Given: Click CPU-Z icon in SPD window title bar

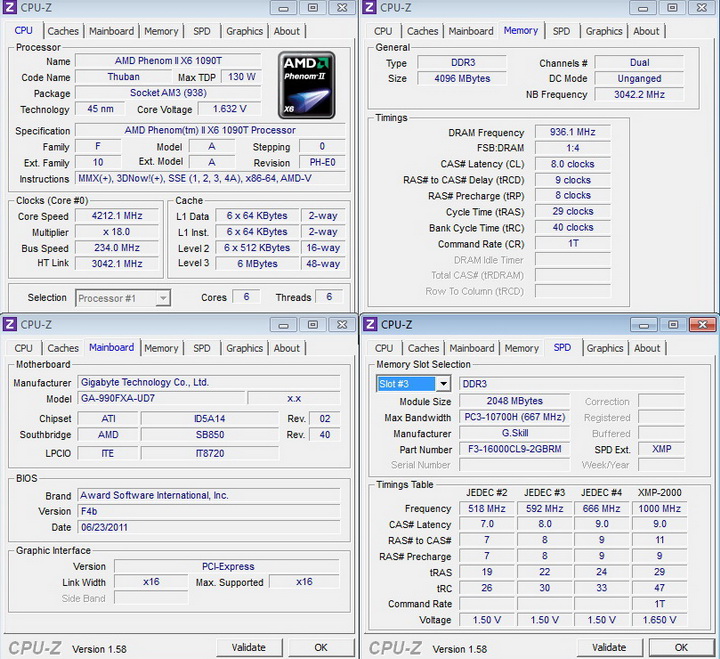Looking at the screenshot, I should pos(370,324).
